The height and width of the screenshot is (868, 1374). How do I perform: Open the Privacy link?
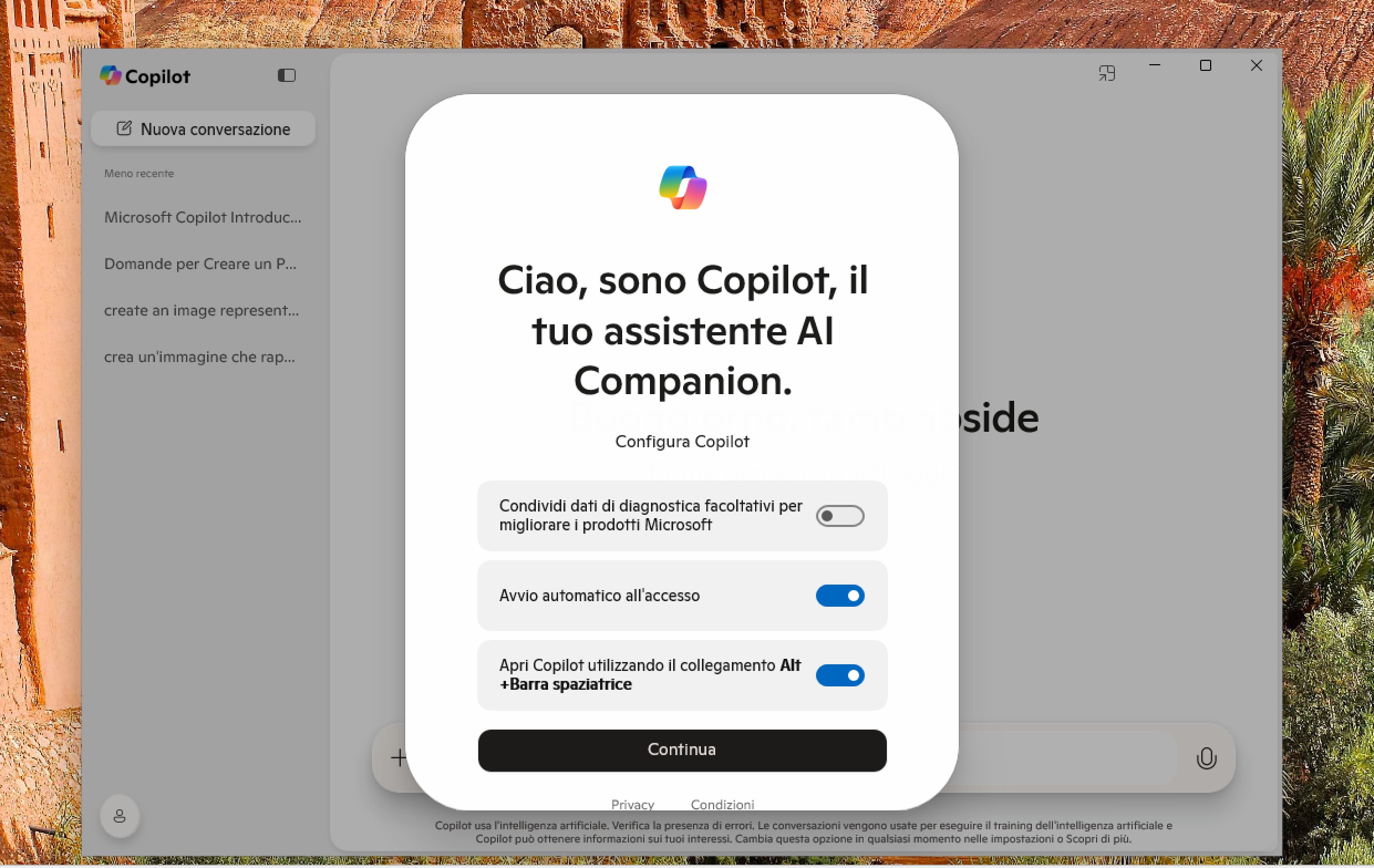[632, 804]
